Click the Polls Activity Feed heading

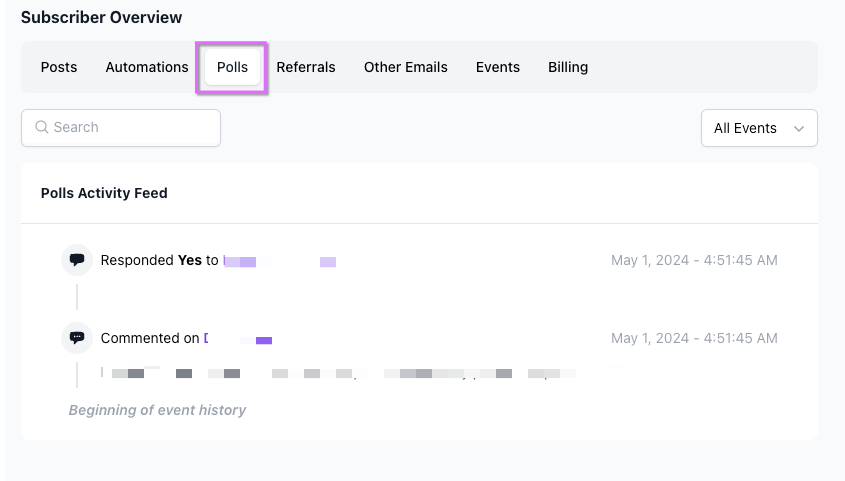pyautogui.click(x=104, y=193)
